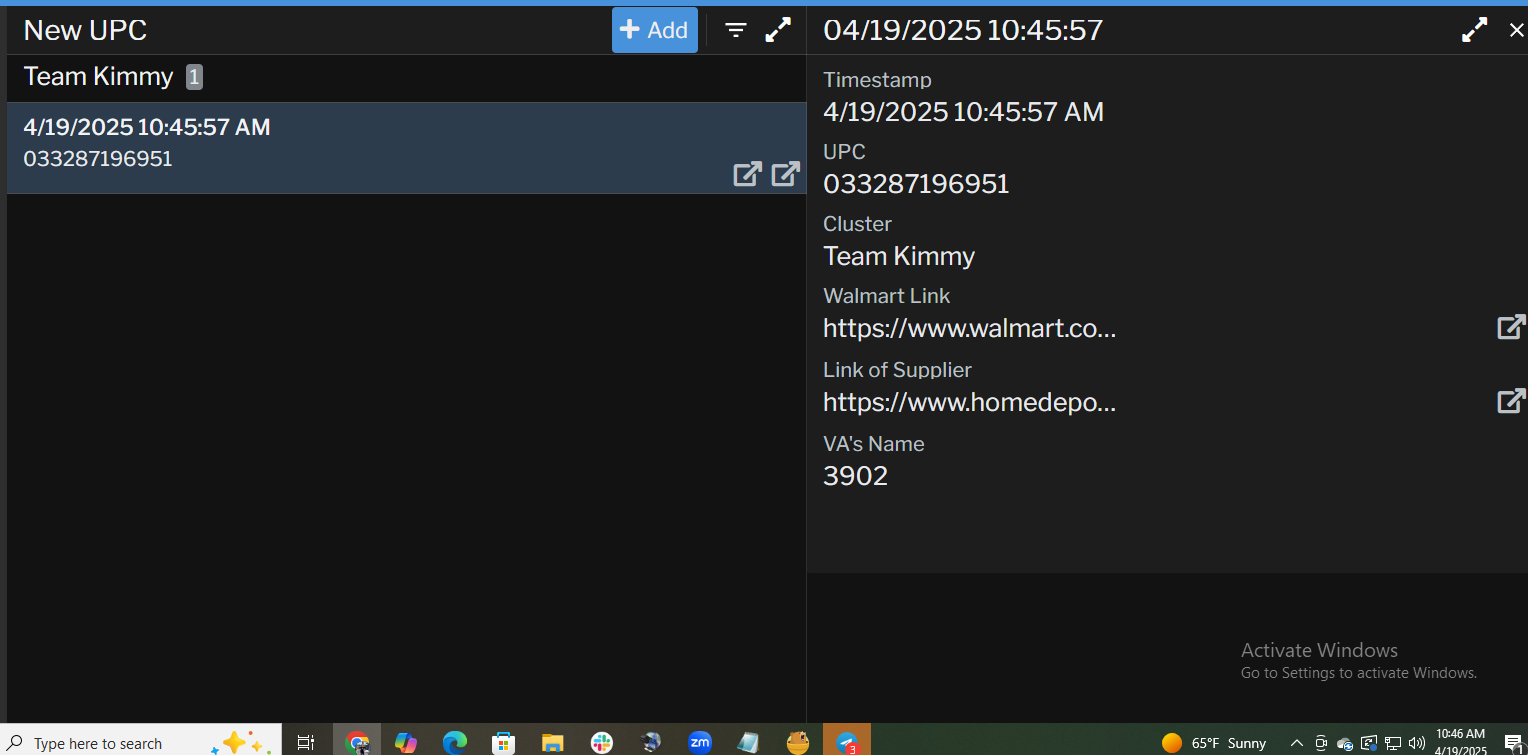Image resolution: width=1528 pixels, height=755 pixels.
Task: Click the walmart.com URL text
Action: pyautogui.click(x=968, y=328)
